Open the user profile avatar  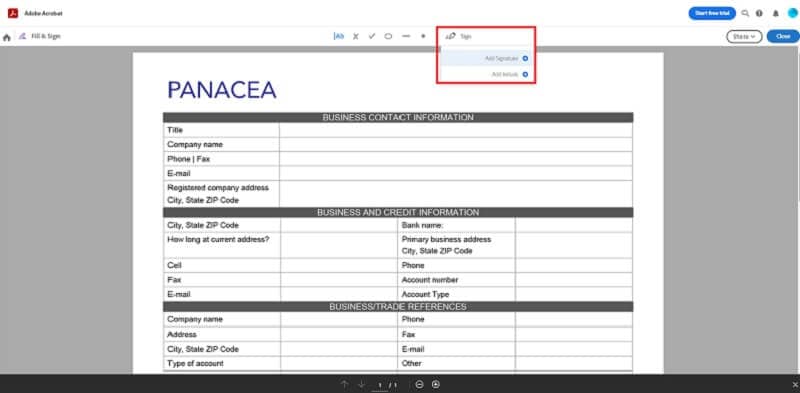(x=792, y=13)
